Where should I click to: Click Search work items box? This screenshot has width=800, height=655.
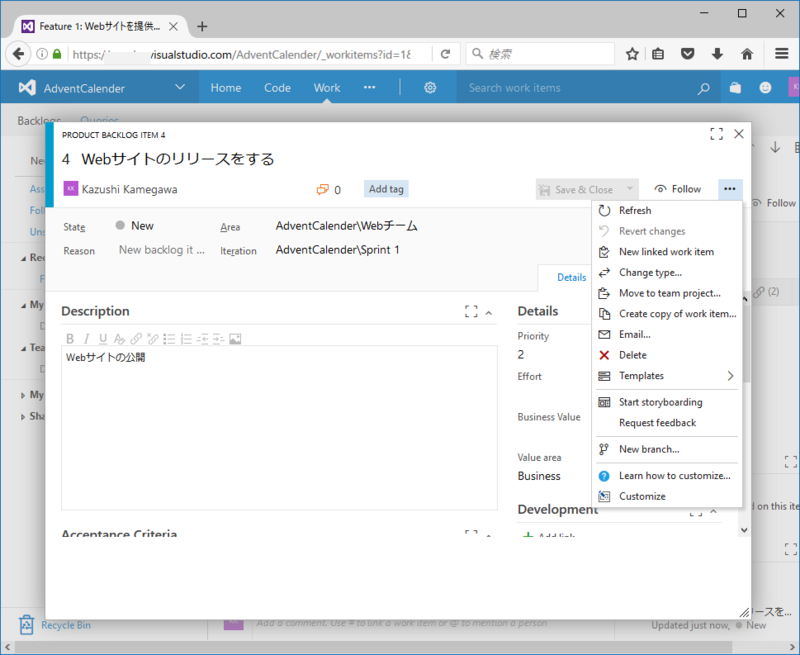[579, 88]
